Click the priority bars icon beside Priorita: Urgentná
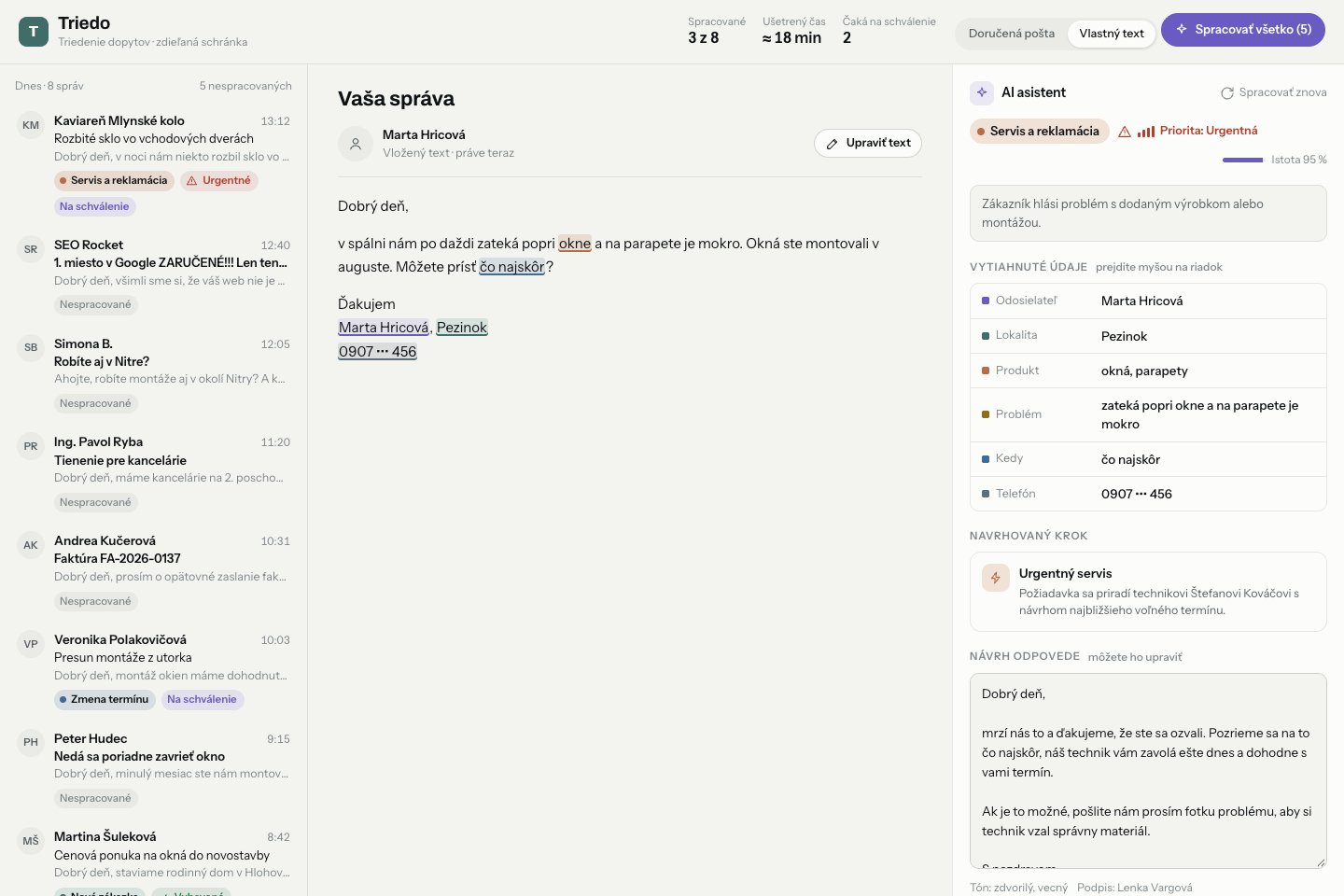 (x=1146, y=132)
